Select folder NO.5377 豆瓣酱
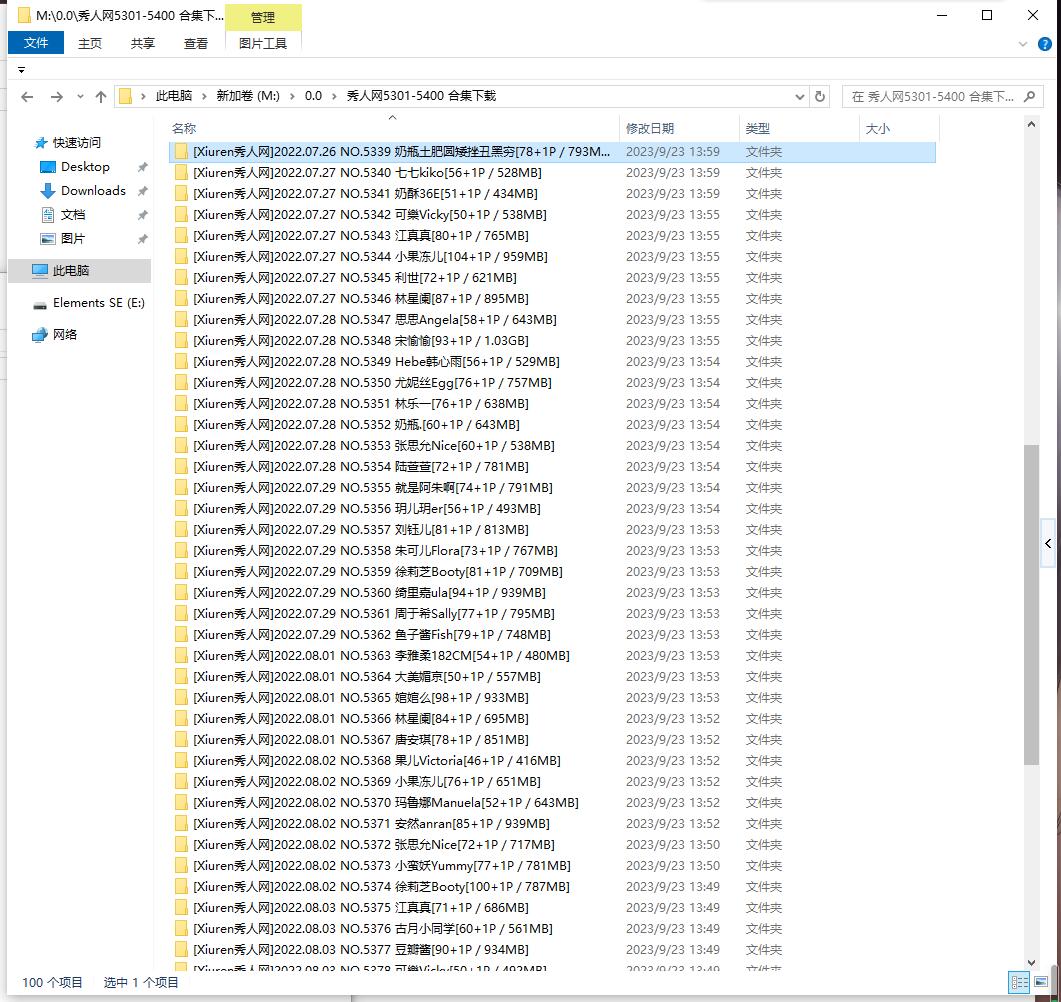Image resolution: width=1061 pixels, height=1002 pixels. click(361, 949)
